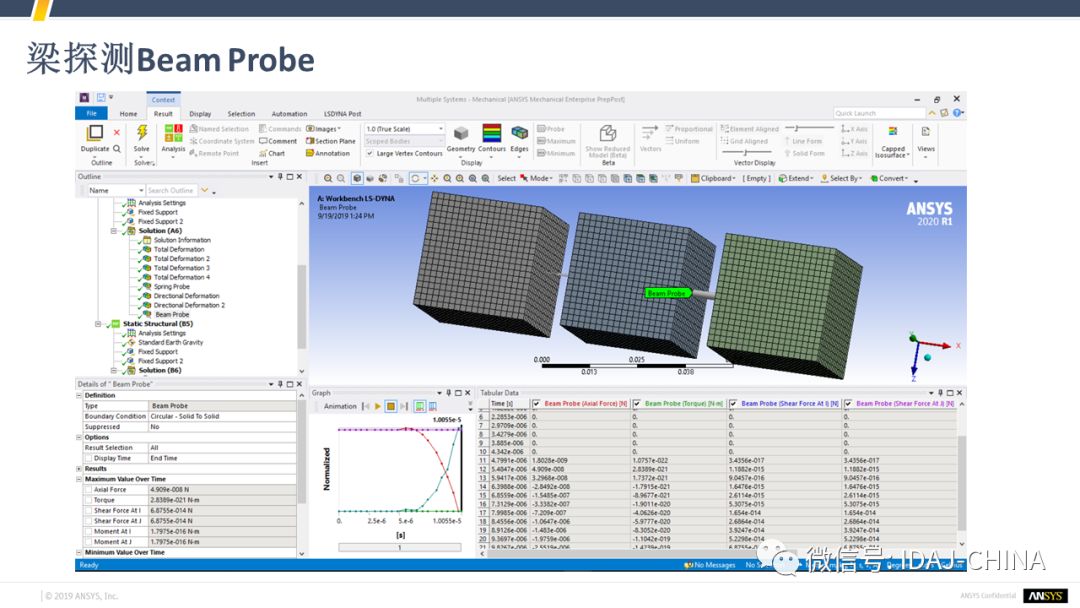The height and width of the screenshot is (608, 1080).
Task: Add an Annotation from the ribbon
Action: click(328, 153)
